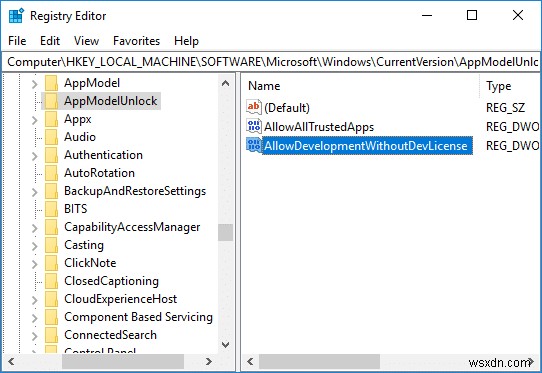Open the Favorites menu
This screenshot has height=373, width=542.
click(137, 41)
